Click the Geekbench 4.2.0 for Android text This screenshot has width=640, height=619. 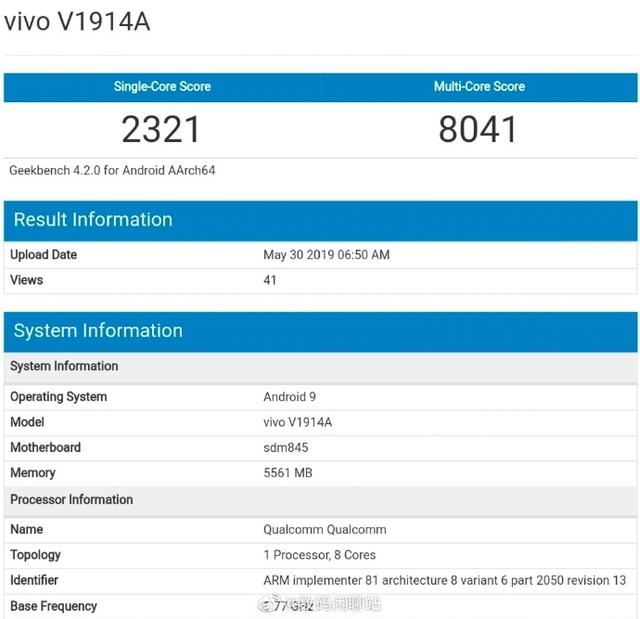tap(112, 170)
